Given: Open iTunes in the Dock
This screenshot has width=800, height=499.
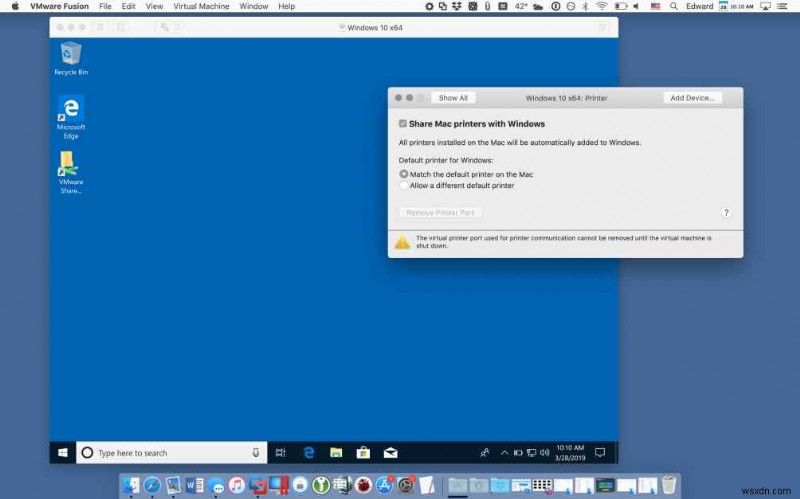Looking at the screenshot, I should click(237, 485).
